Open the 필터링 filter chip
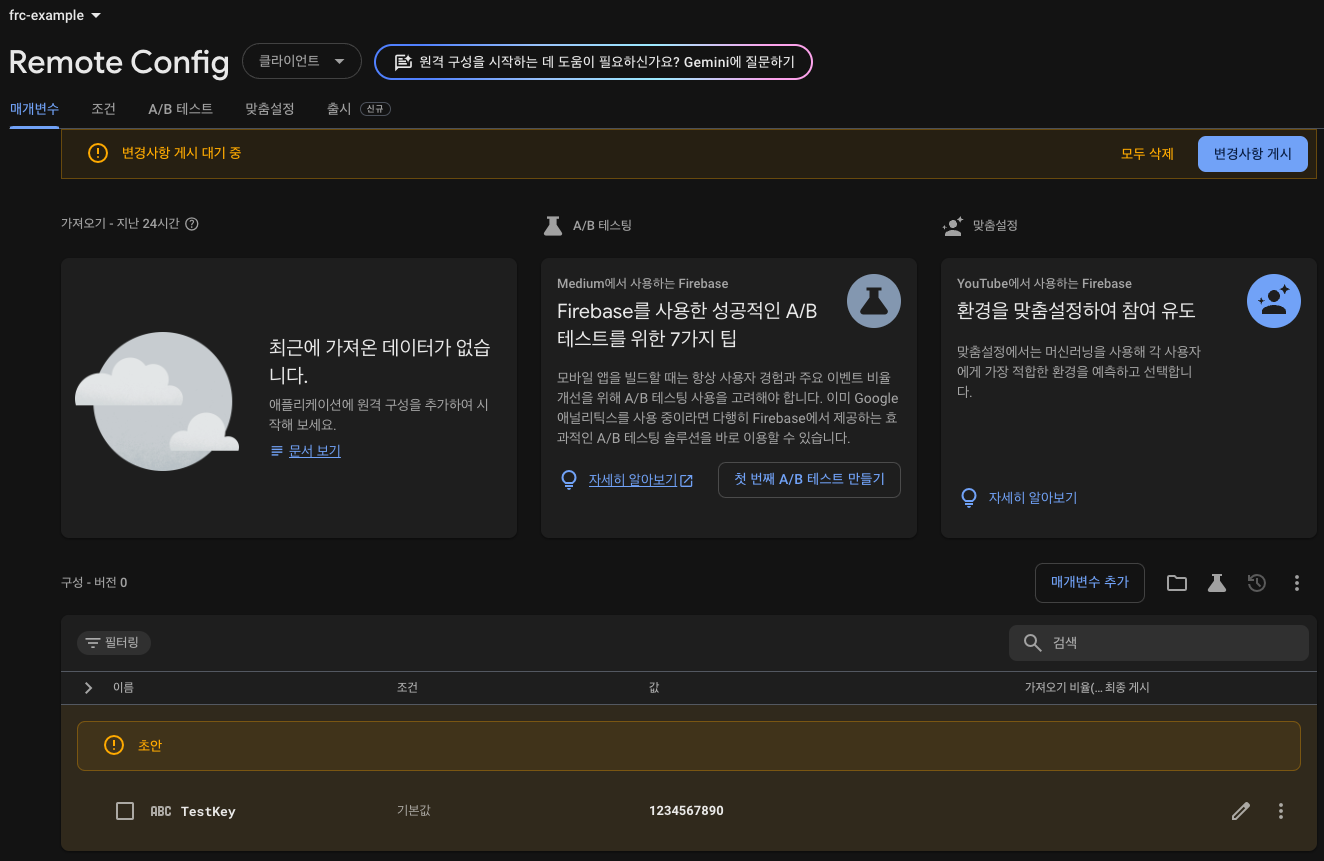 (x=114, y=642)
